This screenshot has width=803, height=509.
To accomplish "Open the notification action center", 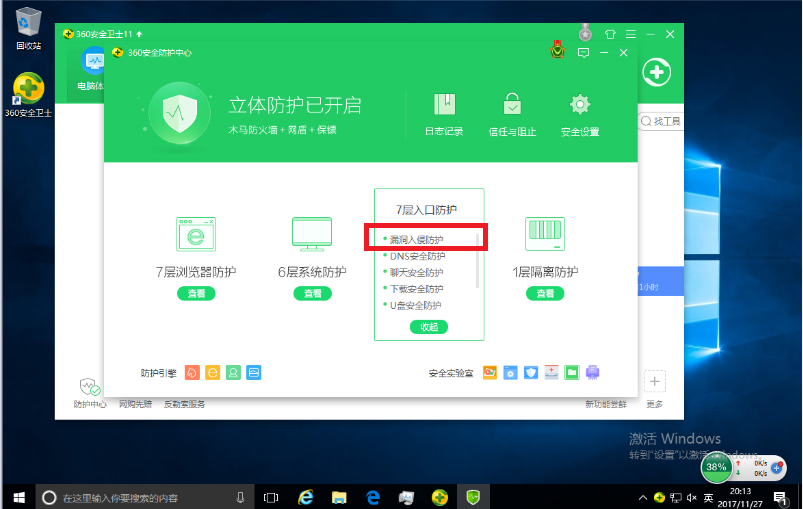I will (x=780, y=497).
